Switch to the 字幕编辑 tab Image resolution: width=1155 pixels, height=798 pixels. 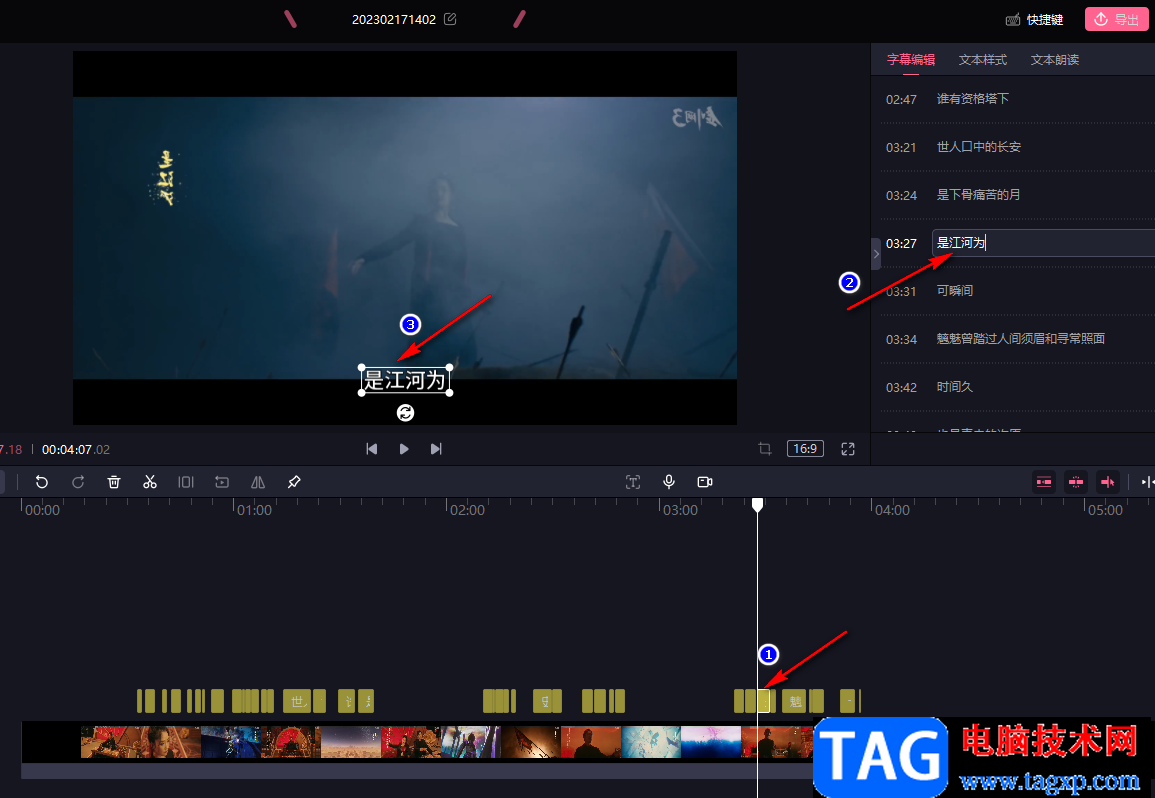coord(911,60)
